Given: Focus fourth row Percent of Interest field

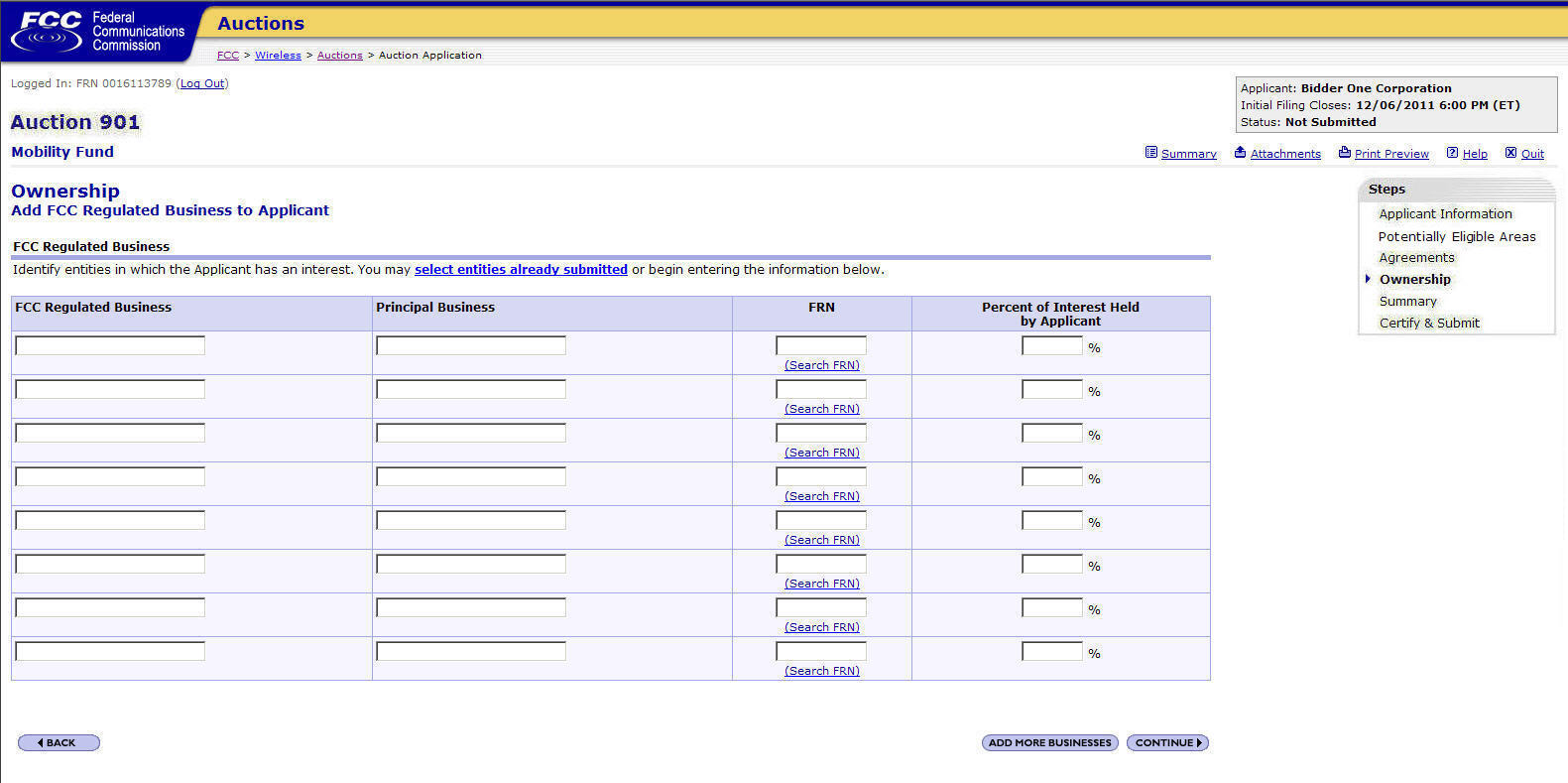Looking at the screenshot, I should click(x=1052, y=476).
